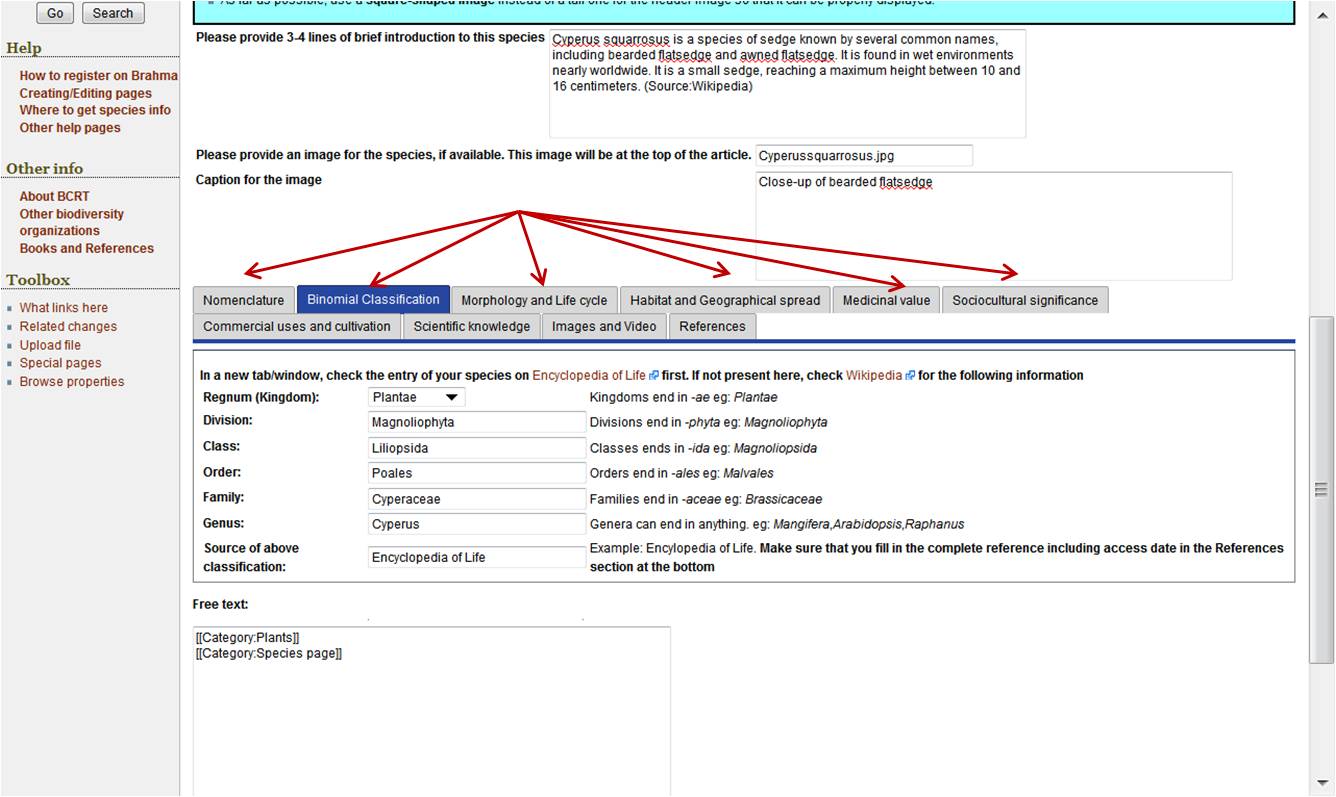Viewport: 1336px width, 797px height.
Task: Open Other biodiversity organizations link
Action: (71, 222)
